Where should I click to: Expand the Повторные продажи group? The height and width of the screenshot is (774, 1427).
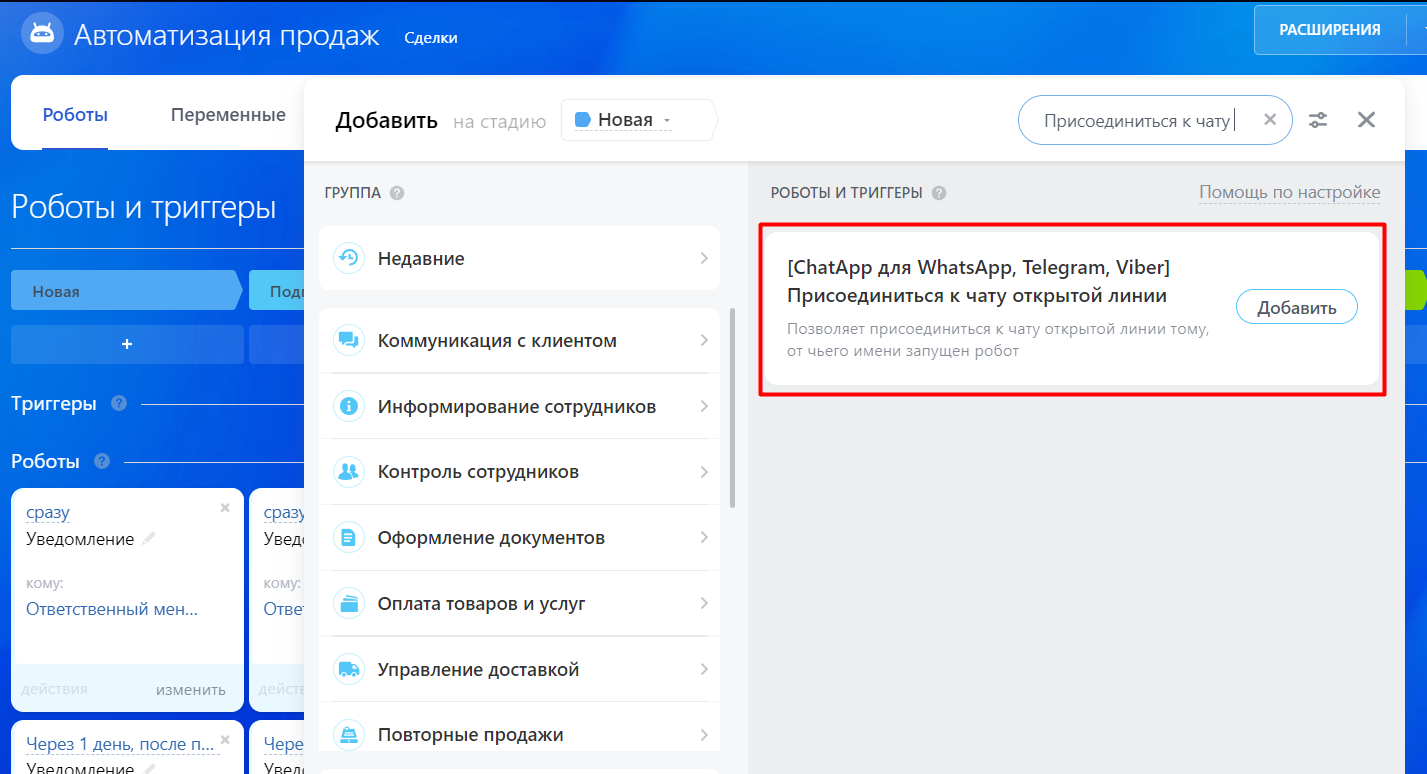(x=518, y=735)
